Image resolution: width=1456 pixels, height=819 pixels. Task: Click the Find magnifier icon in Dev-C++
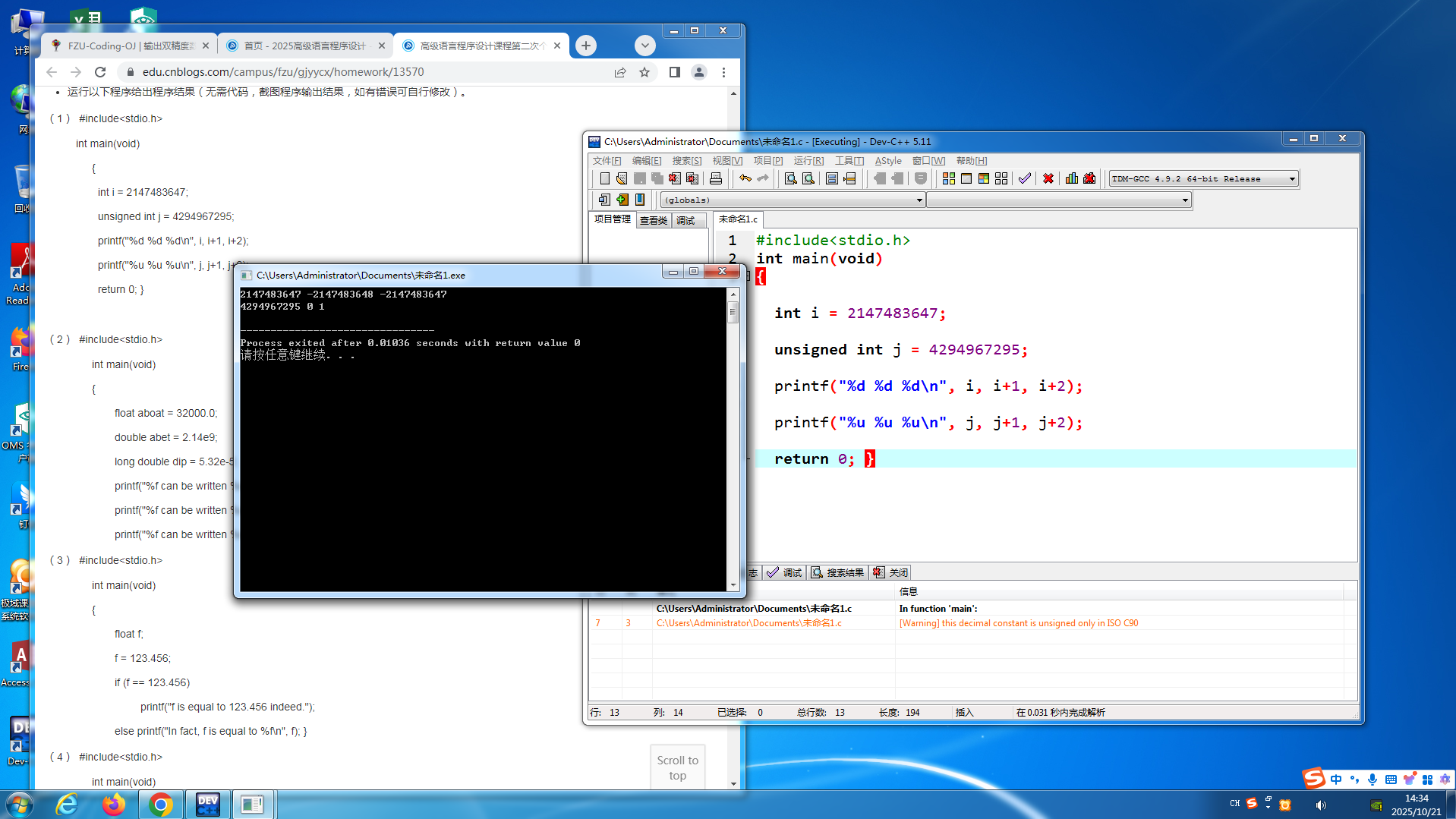[x=790, y=178]
